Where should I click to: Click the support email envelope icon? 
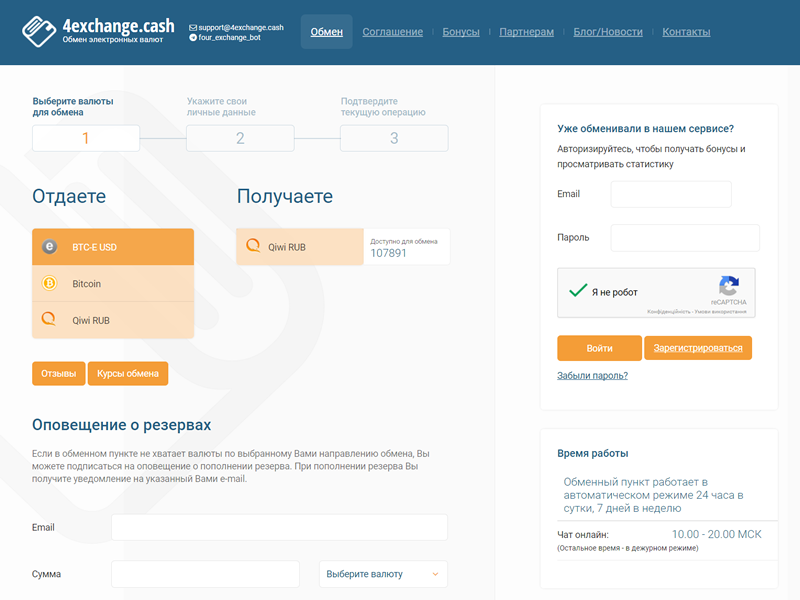click(x=193, y=27)
